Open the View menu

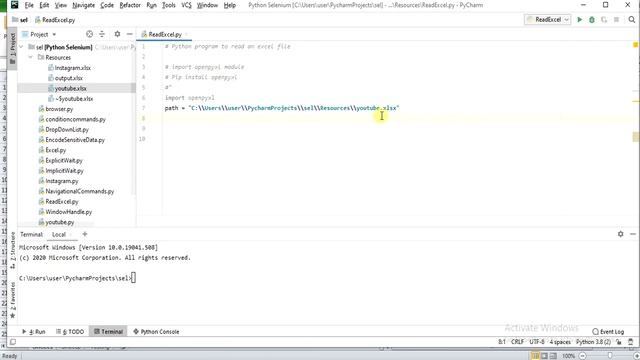click(x=60, y=5)
